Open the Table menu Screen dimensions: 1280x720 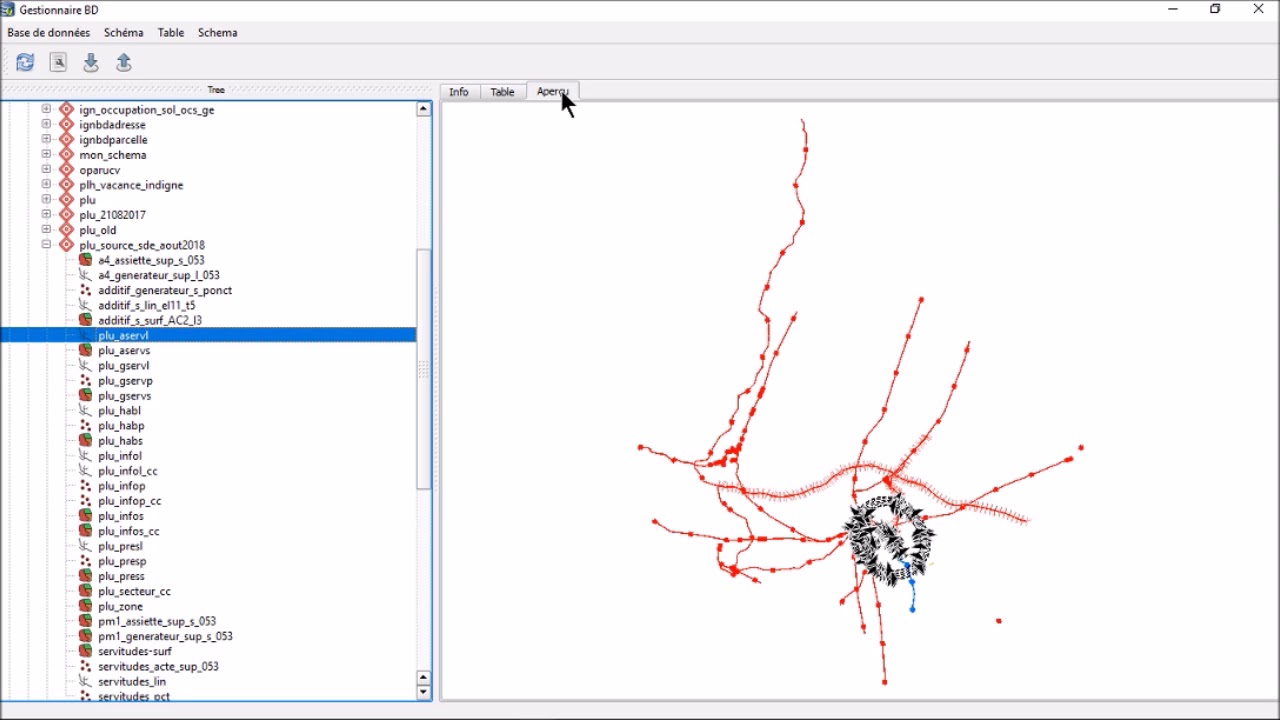click(171, 32)
